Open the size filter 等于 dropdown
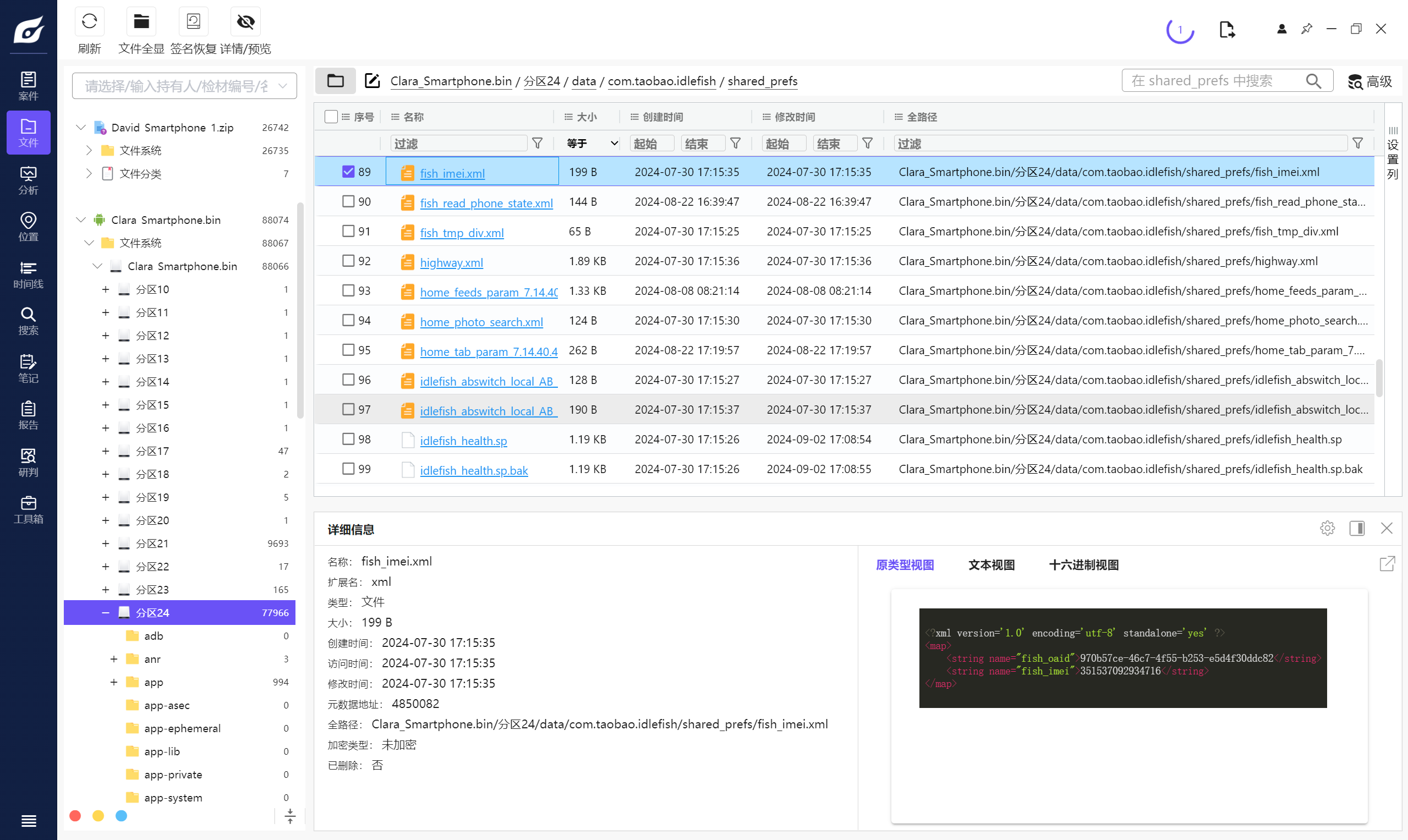 [591, 144]
